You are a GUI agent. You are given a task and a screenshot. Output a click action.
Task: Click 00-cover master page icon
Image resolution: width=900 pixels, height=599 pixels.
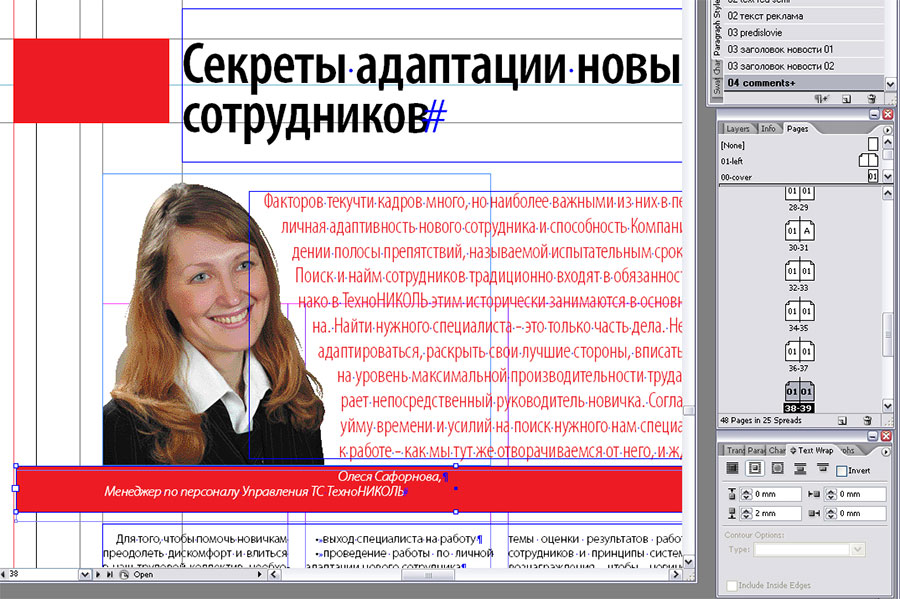tap(873, 176)
